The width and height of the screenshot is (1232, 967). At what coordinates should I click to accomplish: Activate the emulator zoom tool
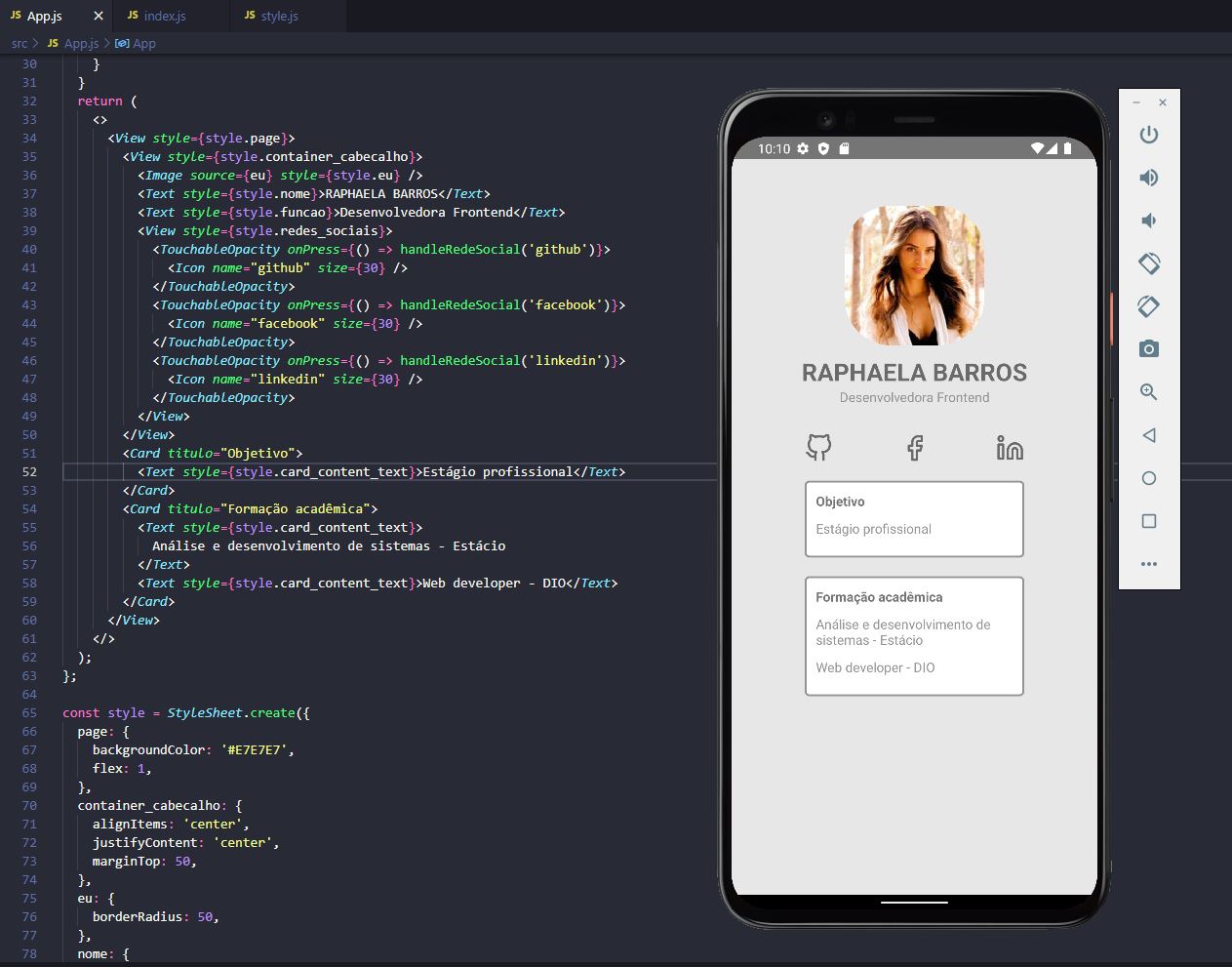[x=1148, y=391]
